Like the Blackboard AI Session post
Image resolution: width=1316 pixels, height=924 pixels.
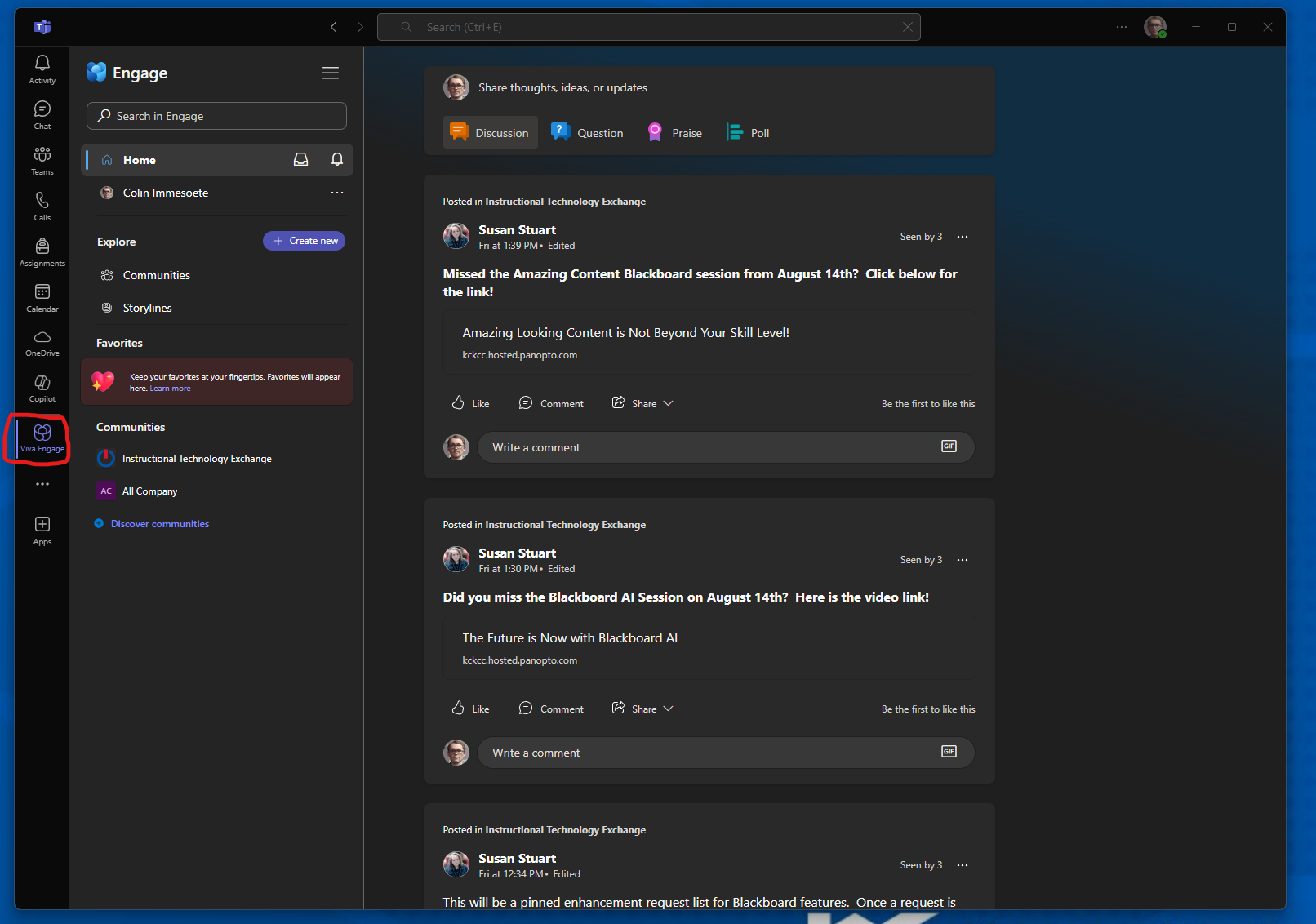point(470,709)
